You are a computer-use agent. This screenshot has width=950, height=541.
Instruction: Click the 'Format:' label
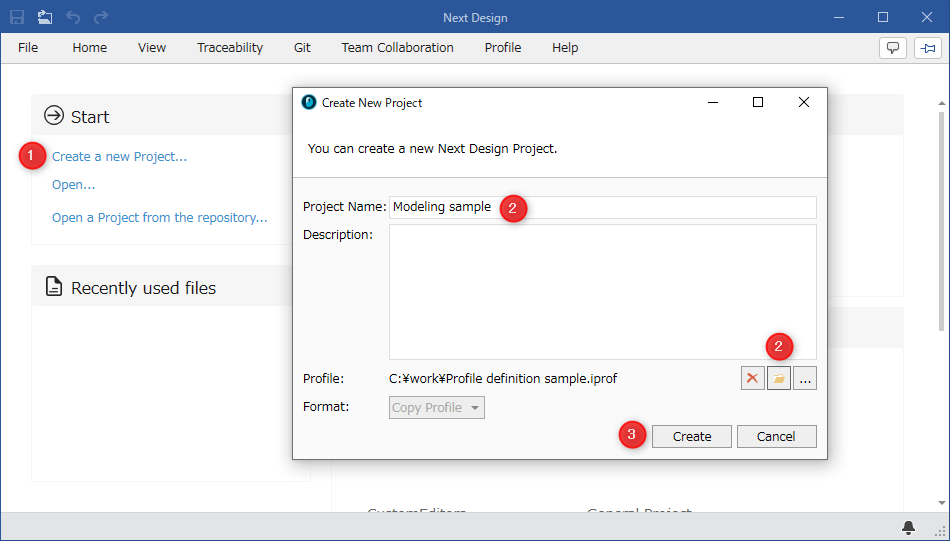click(x=326, y=407)
